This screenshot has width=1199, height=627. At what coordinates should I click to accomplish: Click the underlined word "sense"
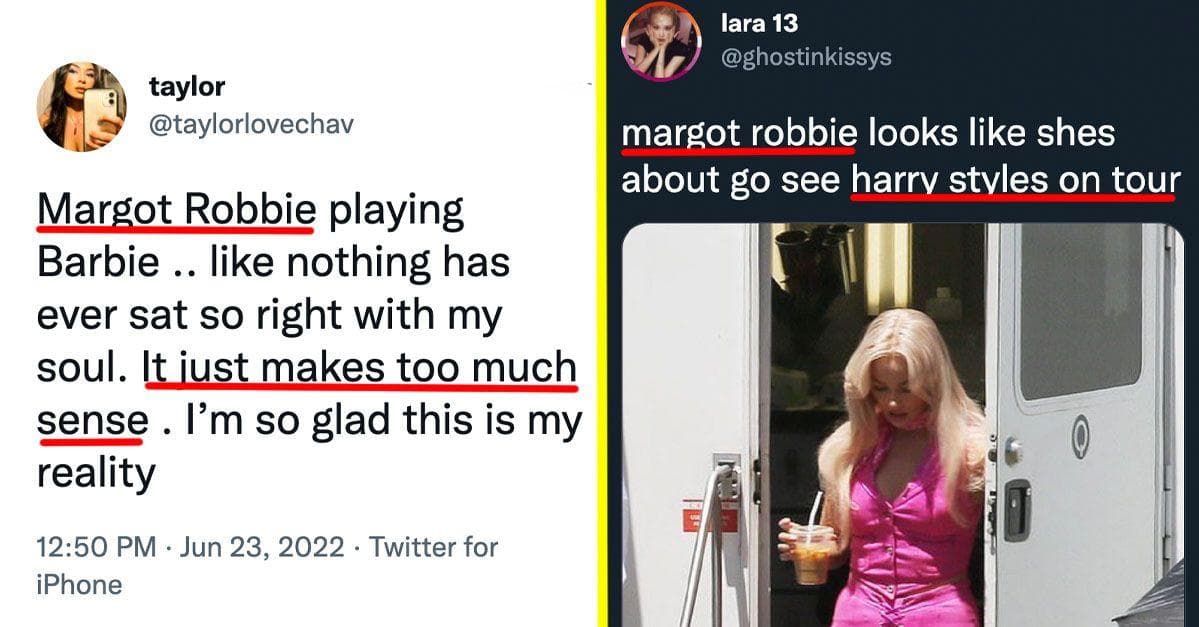[x=93, y=421]
